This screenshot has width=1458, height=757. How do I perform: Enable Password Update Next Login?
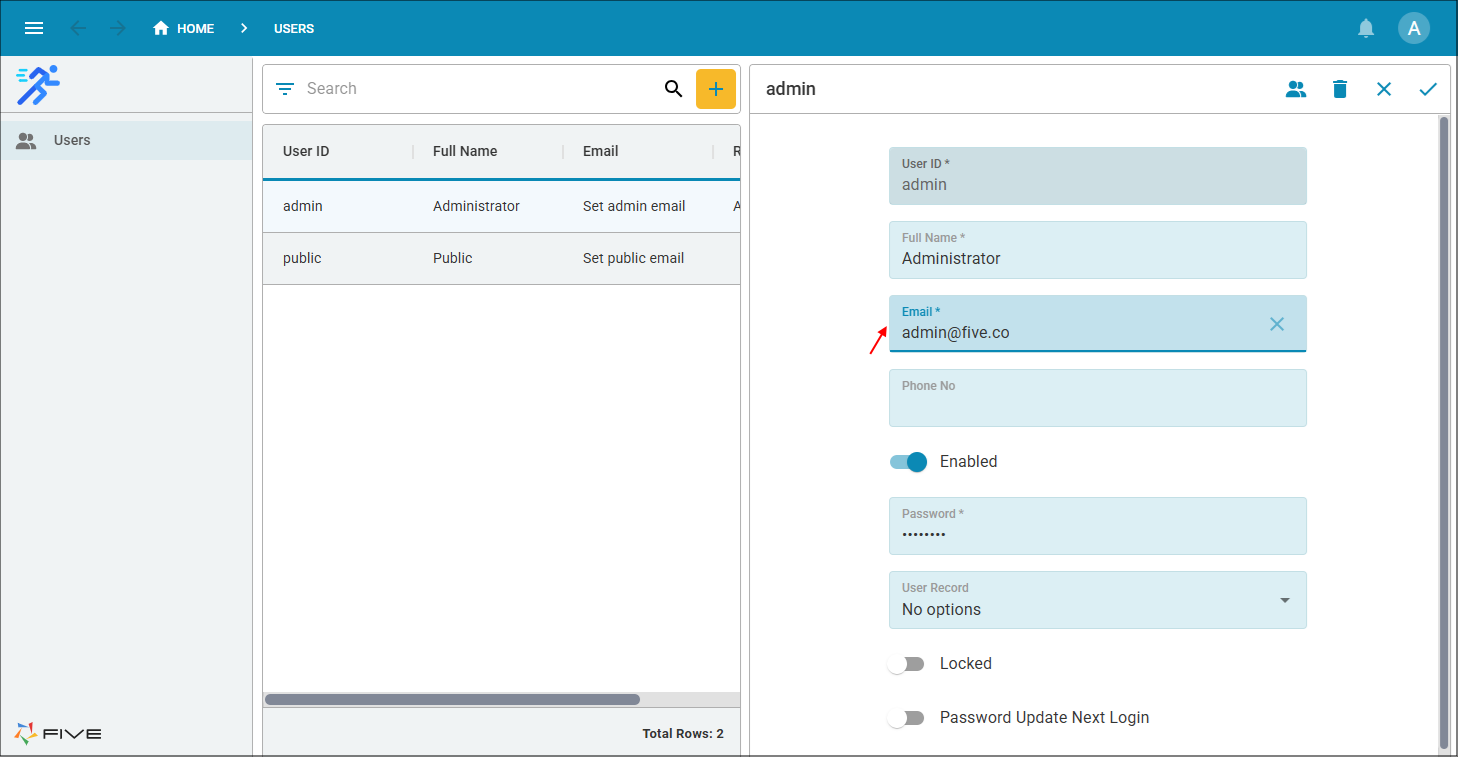click(907, 717)
